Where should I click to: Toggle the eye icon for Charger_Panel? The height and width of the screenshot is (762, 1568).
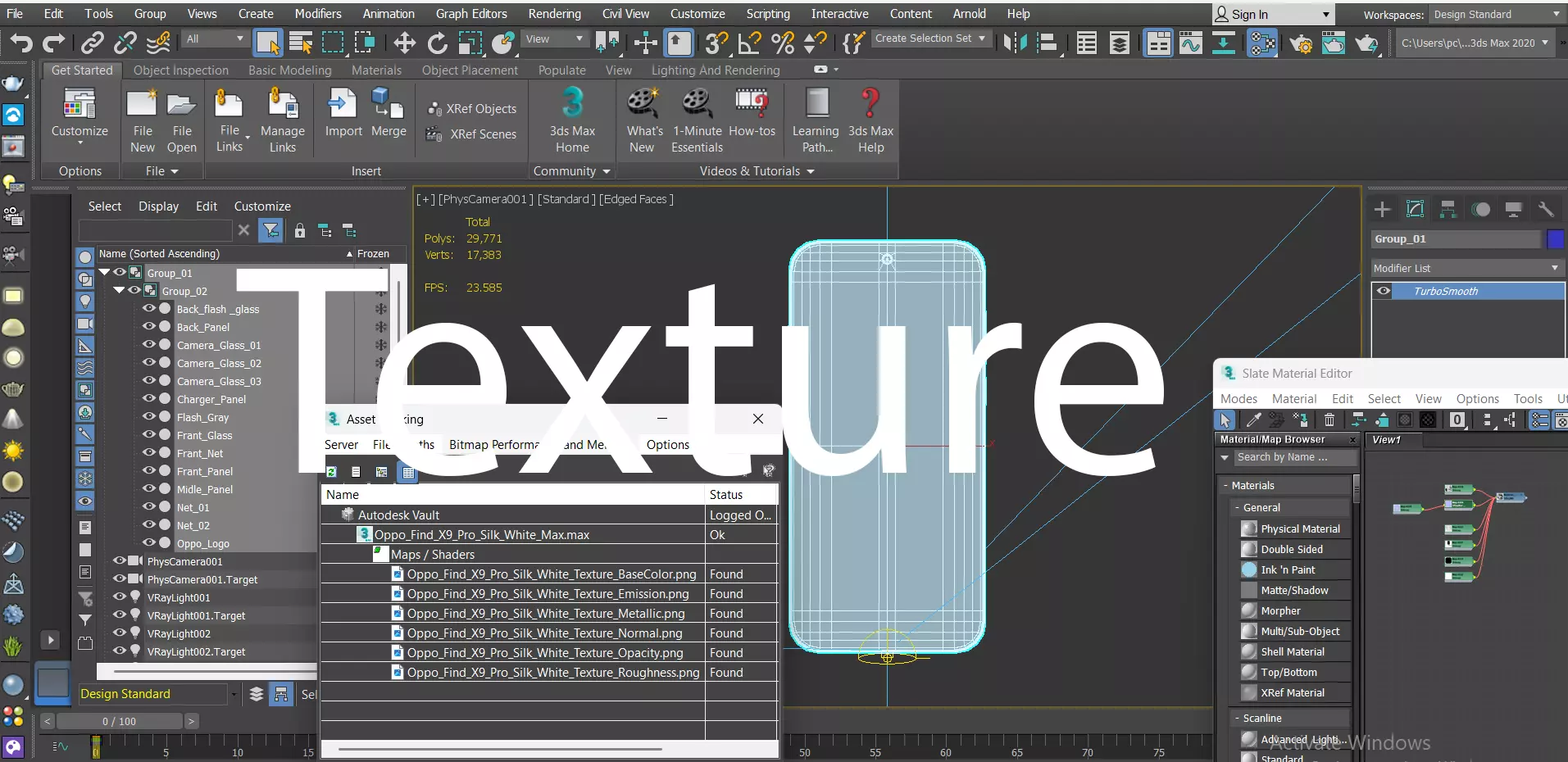(x=149, y=399)
